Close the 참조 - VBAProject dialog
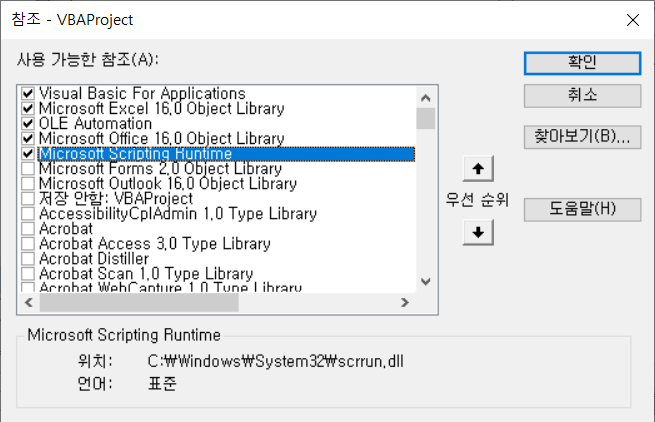The image size is (655, 422). 633,20
